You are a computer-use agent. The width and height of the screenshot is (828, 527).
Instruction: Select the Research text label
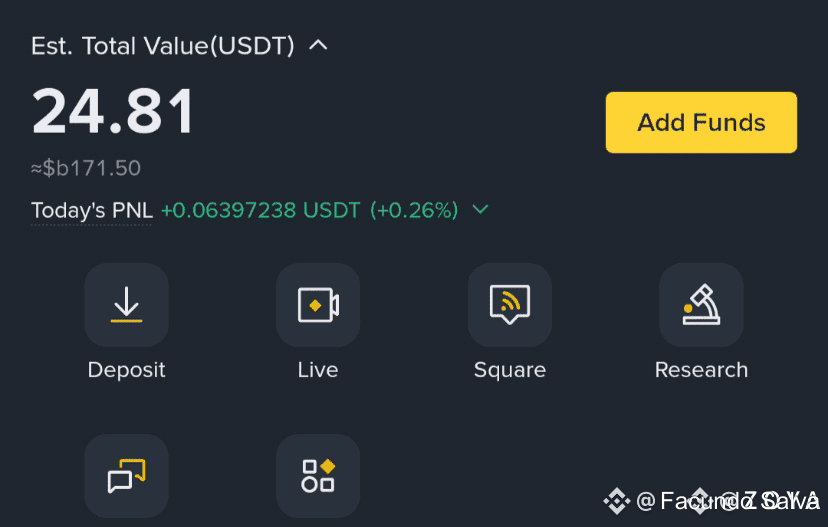[701, 370]
